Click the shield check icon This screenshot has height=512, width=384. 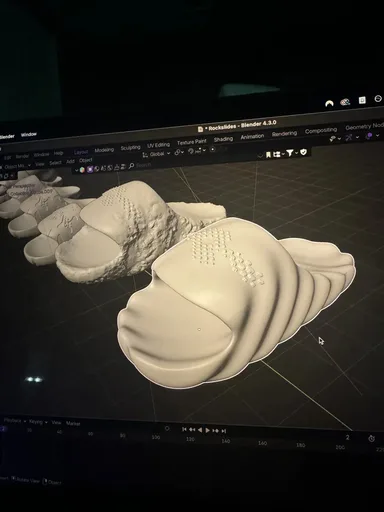[x=303, y=152]
